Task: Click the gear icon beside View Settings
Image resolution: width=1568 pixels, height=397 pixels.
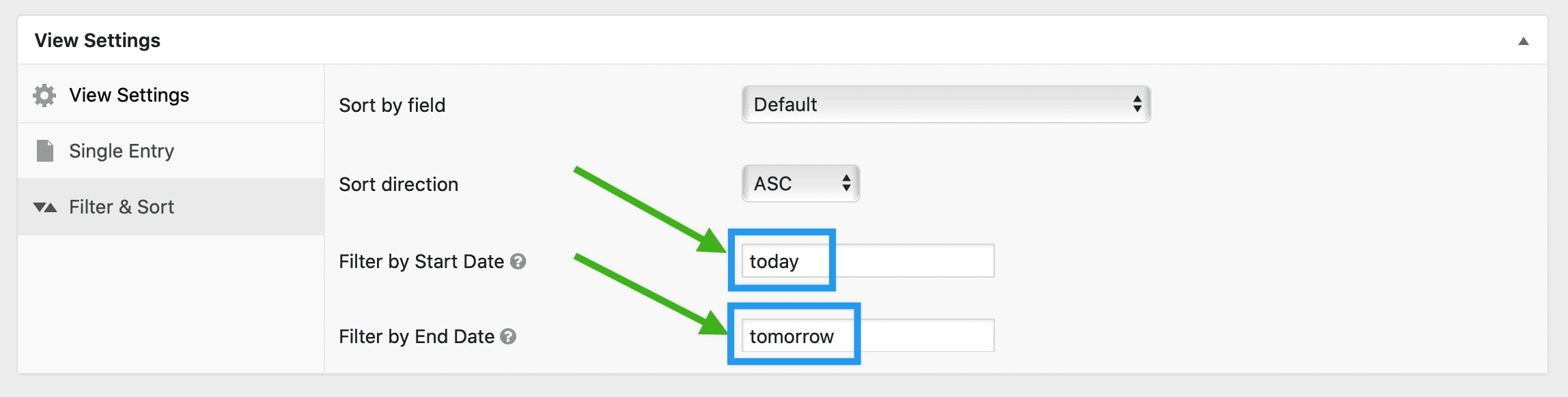Action: click(x=44, y=95)
